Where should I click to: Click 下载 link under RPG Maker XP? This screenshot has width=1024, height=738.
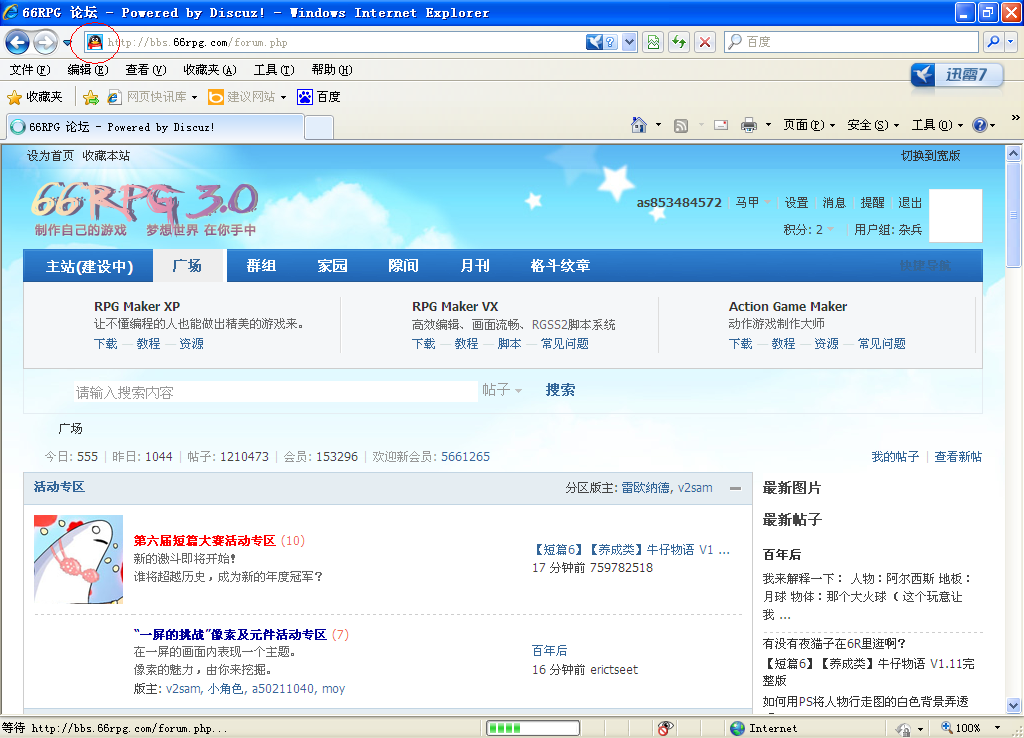[x=106, y=344]
